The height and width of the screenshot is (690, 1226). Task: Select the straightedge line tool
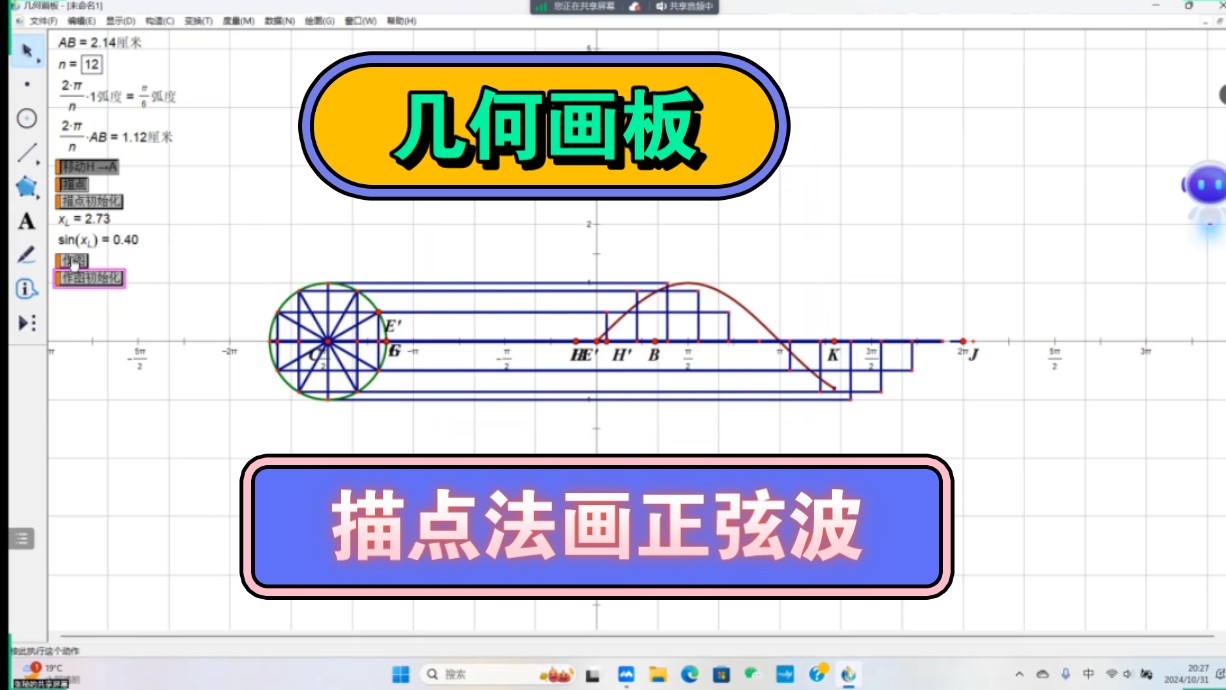pos(25,153)
